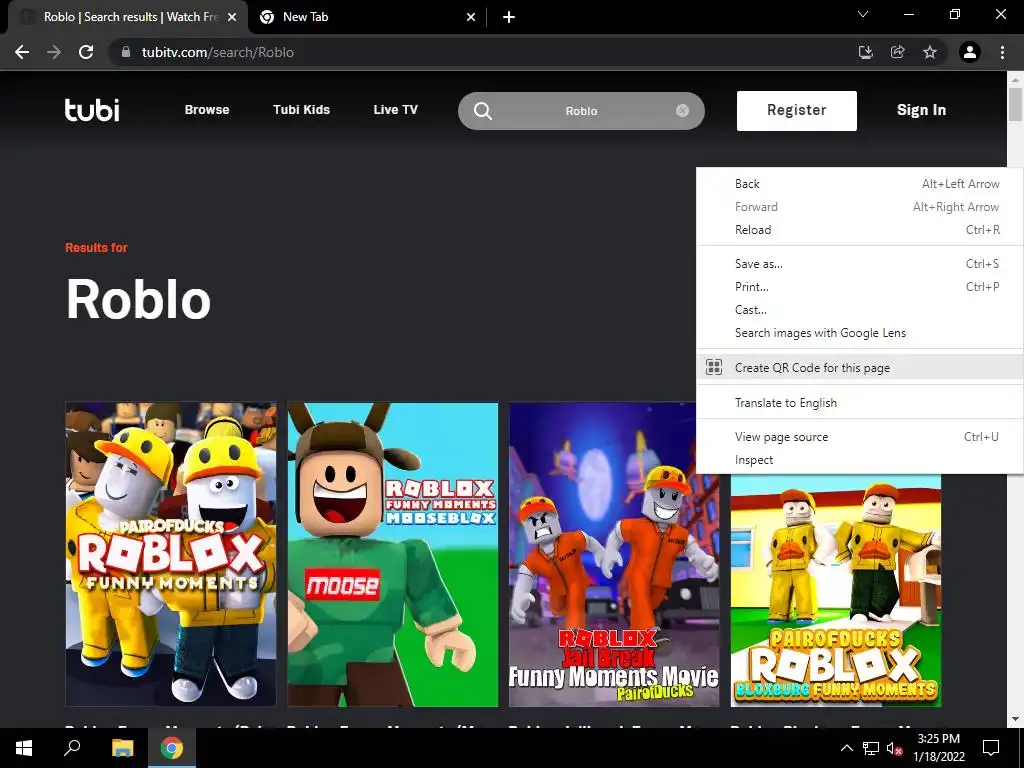Open the Windows Start menu
1024x768 pixels.
[x=24, y=748]
